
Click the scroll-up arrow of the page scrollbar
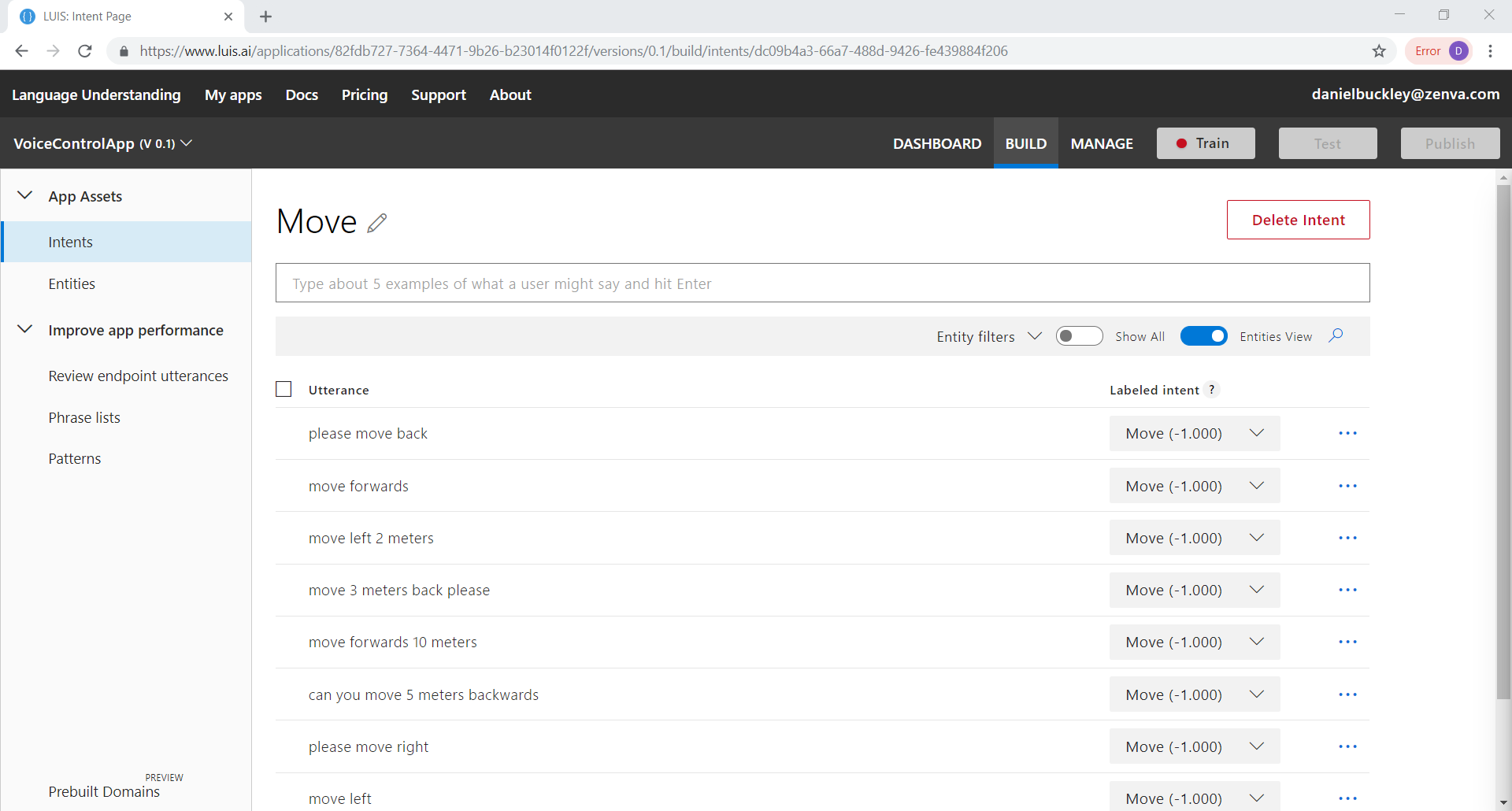click(x=1503, y=177)
